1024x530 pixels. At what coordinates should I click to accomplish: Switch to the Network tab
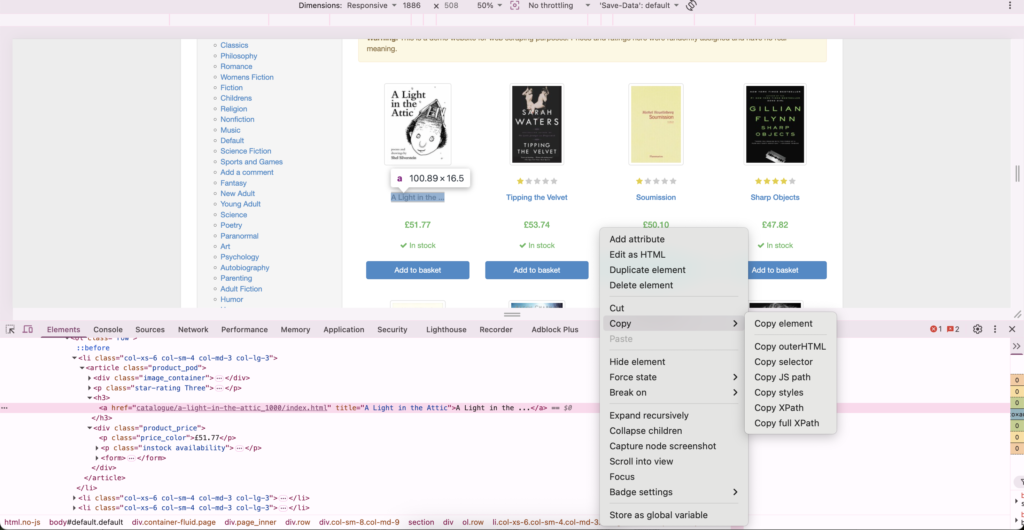click(193, 330)
